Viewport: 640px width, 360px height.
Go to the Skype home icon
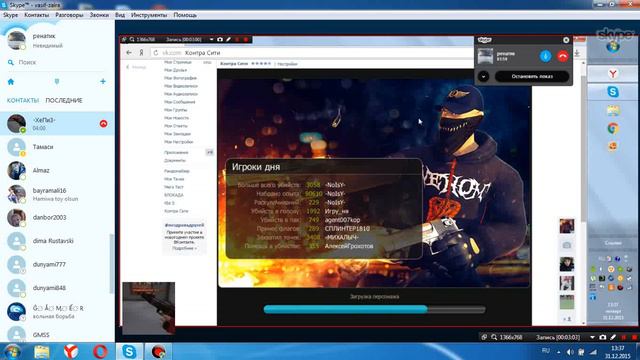pos(11,82)
